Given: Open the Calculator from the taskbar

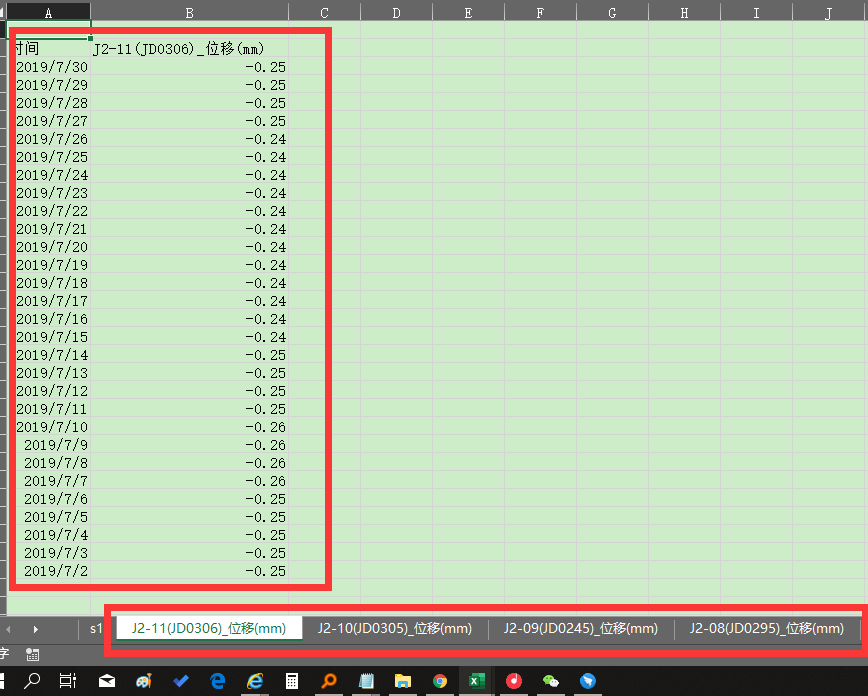Looking at the screenshot, I should point(292,680).
